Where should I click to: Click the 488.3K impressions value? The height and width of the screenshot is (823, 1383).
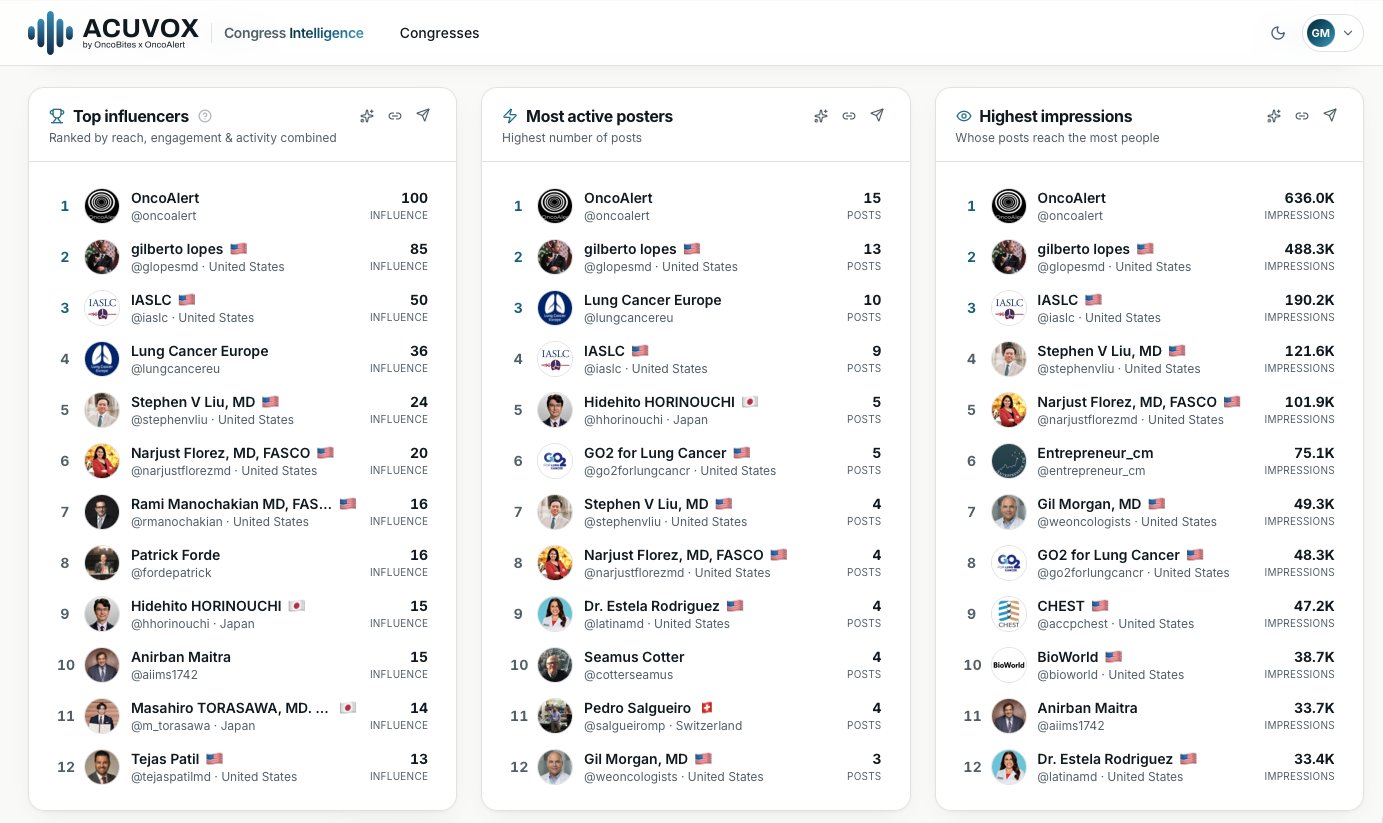point(1310,249)
